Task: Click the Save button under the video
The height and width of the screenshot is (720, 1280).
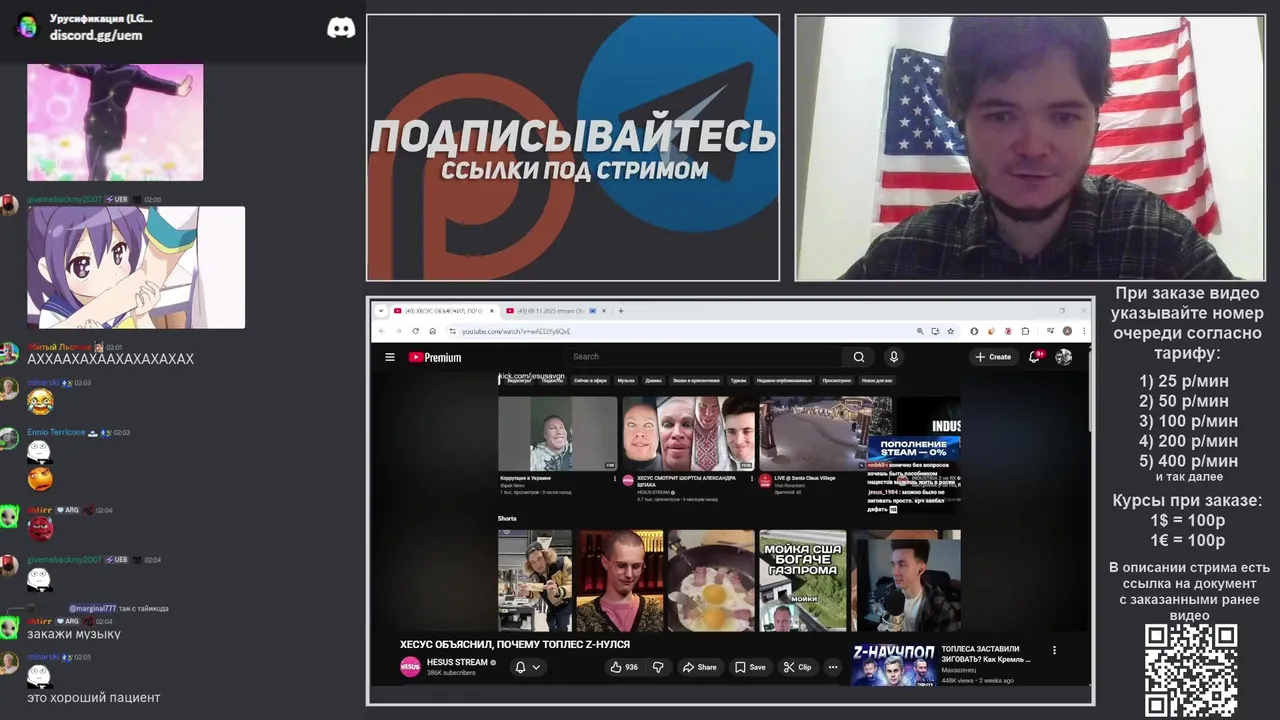Action: pyautogui.click(x=750, y=667)
